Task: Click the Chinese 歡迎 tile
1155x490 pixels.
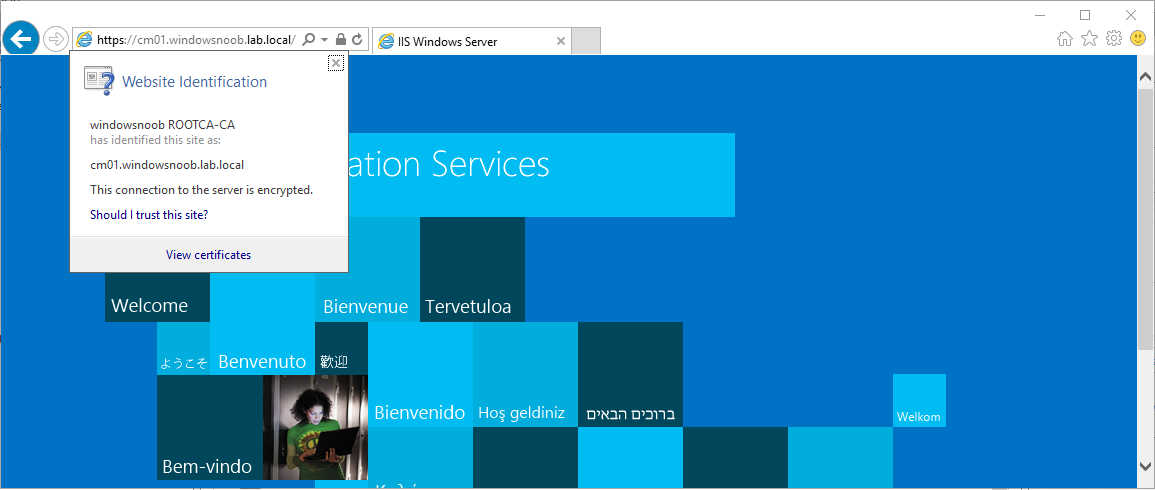Action: [x=341, y=349]
